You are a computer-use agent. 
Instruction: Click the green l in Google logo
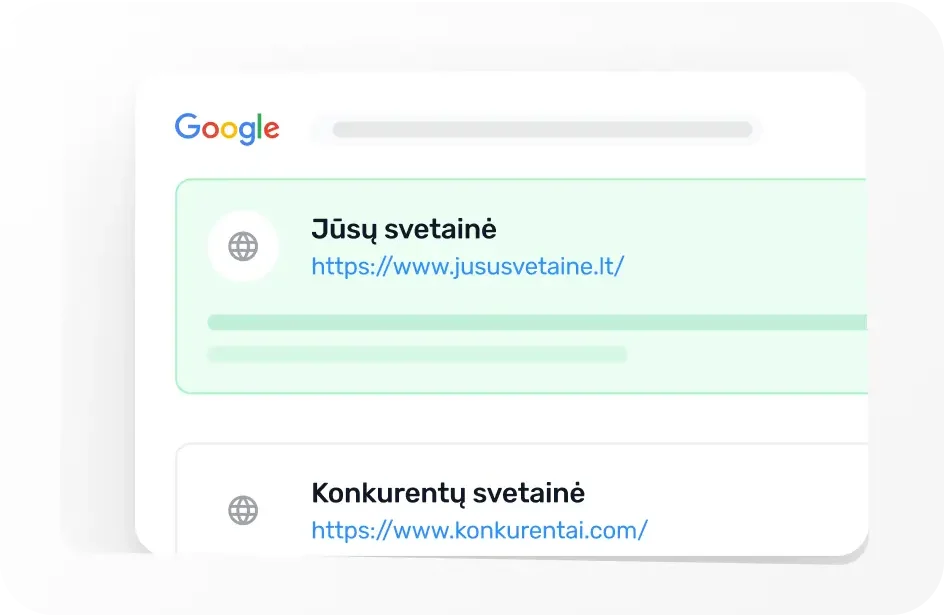click(x=260, y=127)
